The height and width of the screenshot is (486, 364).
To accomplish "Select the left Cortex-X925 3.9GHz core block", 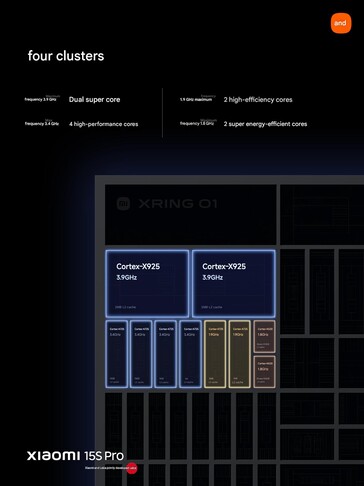I will pyautogui.click(x=147, y=283).
